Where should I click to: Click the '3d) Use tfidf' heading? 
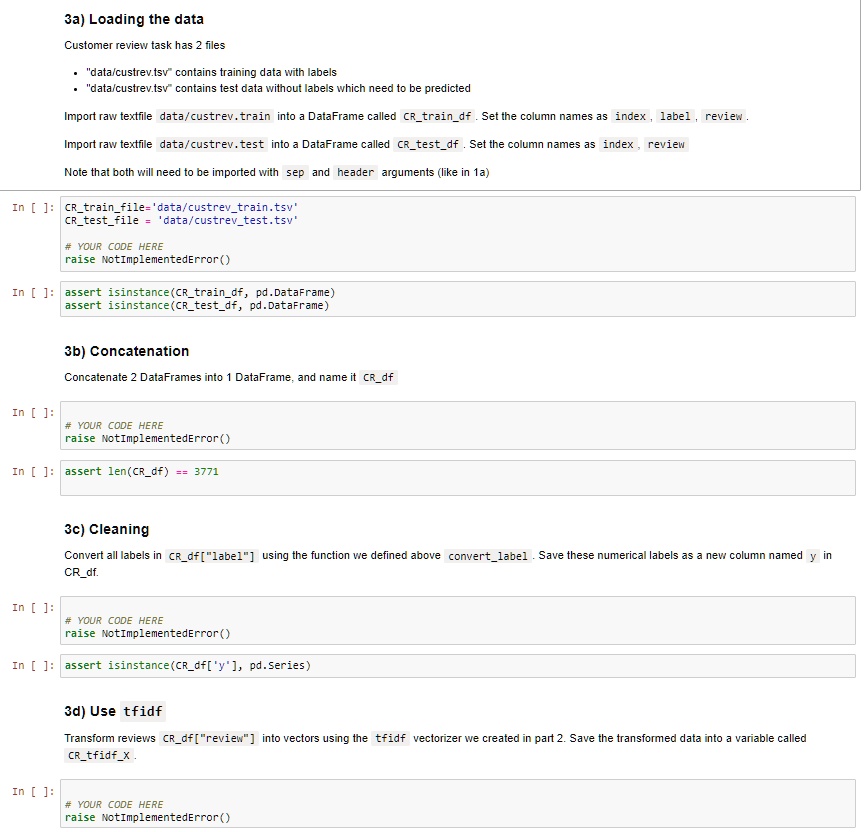tap(114, 711)
